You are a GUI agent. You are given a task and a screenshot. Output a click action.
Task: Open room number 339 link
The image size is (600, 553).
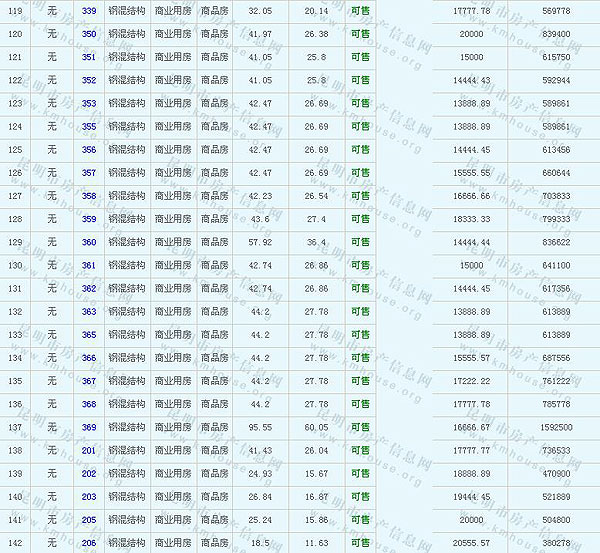point(89,11)
